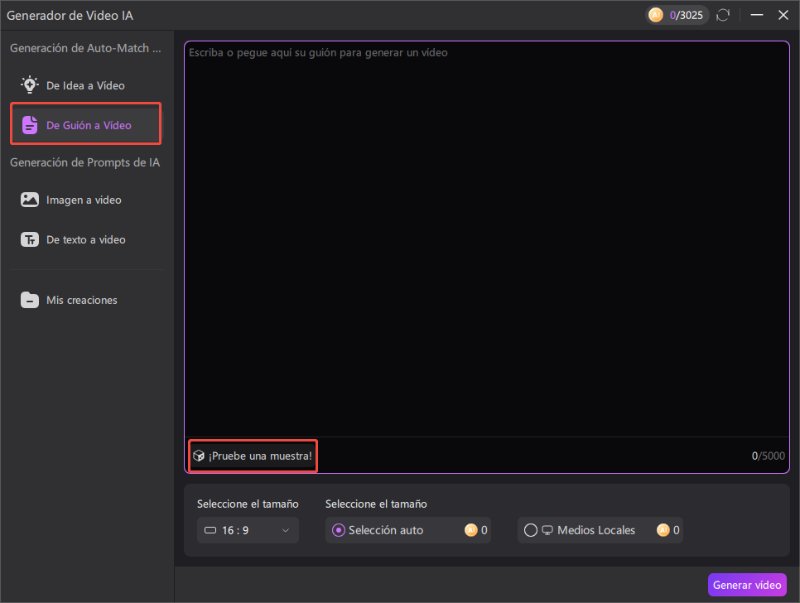The height and width of the screenshot is (603, 800).
Task: Click the sample cube icon beside ¡Pruebe una muestra!
Action: (x=199, y=456)
